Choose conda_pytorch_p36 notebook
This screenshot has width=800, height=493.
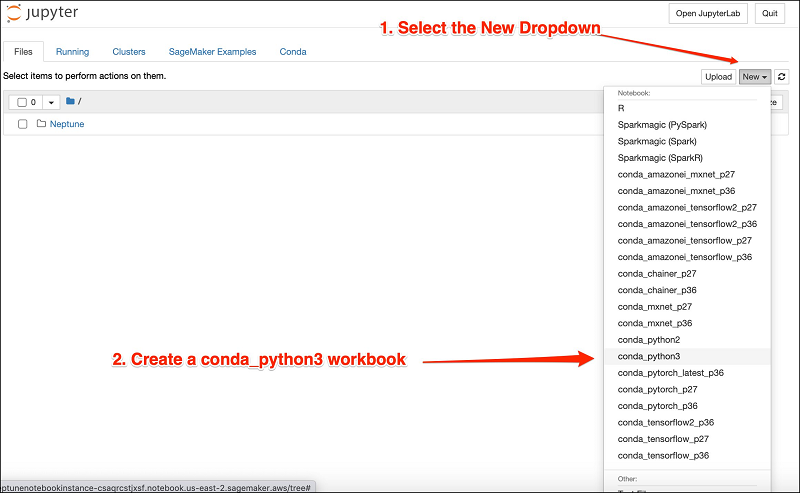[687, 406]
